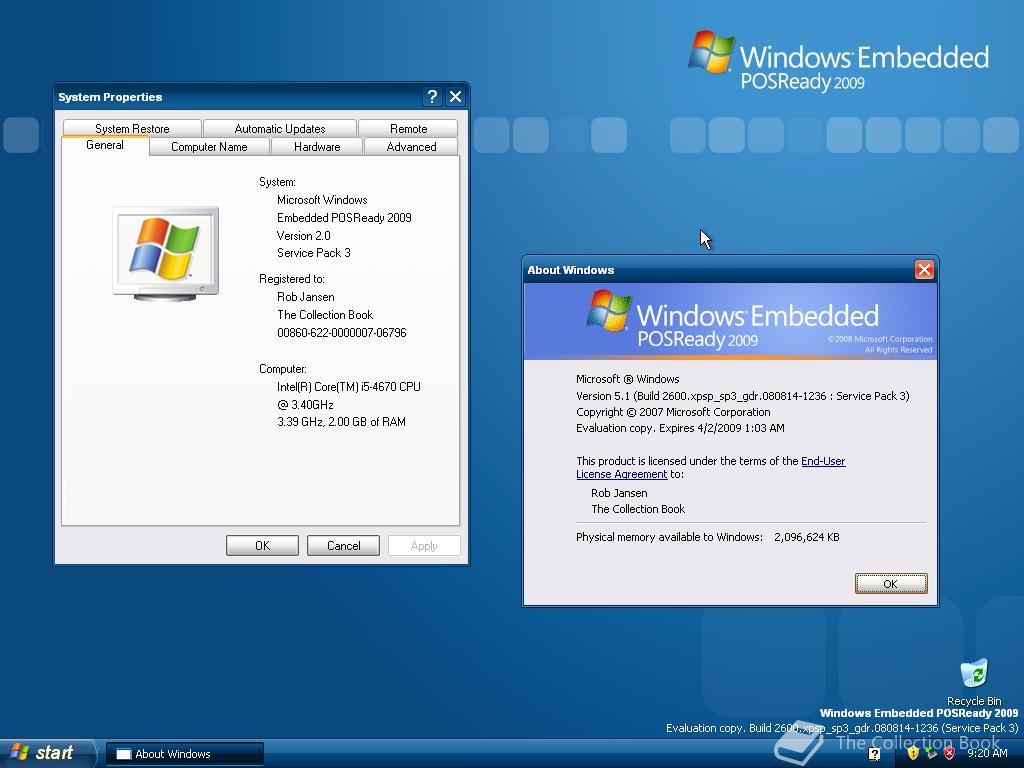The height and width of the screenshot is (768, 1024).
Task: Click the 'Service Pack 3' line in System Properties
Action: pyautogui.click(x=313, y=253)
